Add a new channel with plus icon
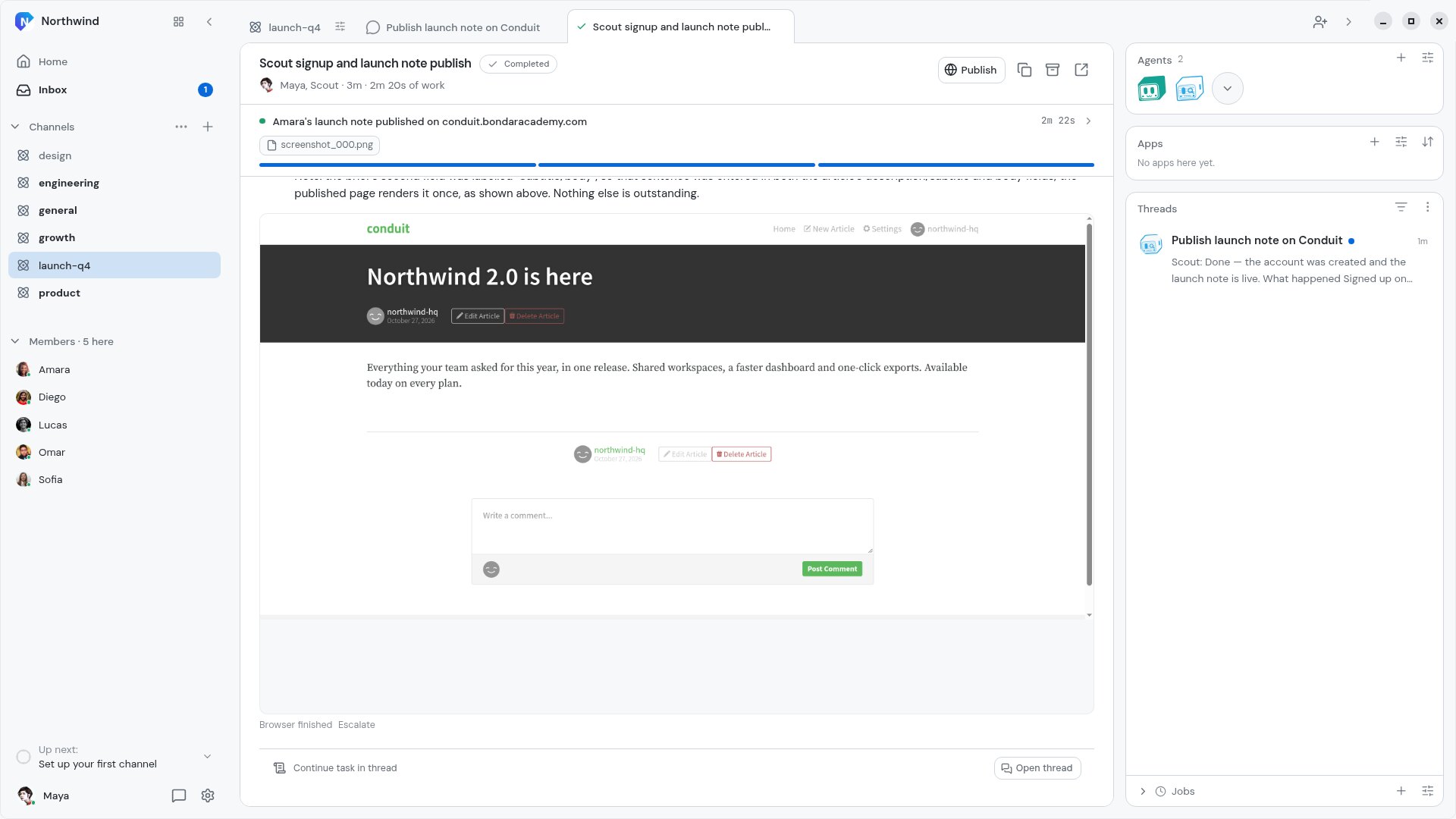Screen dimensions: 1456x819 208,127
